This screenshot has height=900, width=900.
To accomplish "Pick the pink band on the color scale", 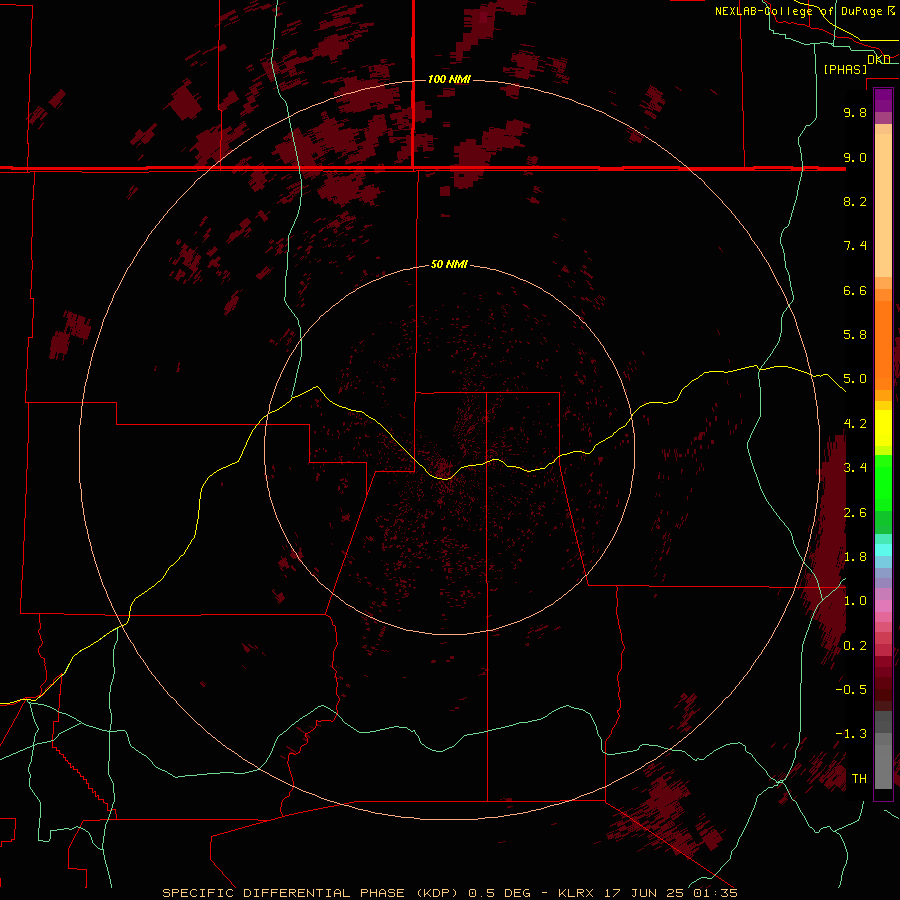I will pos(883,606).
